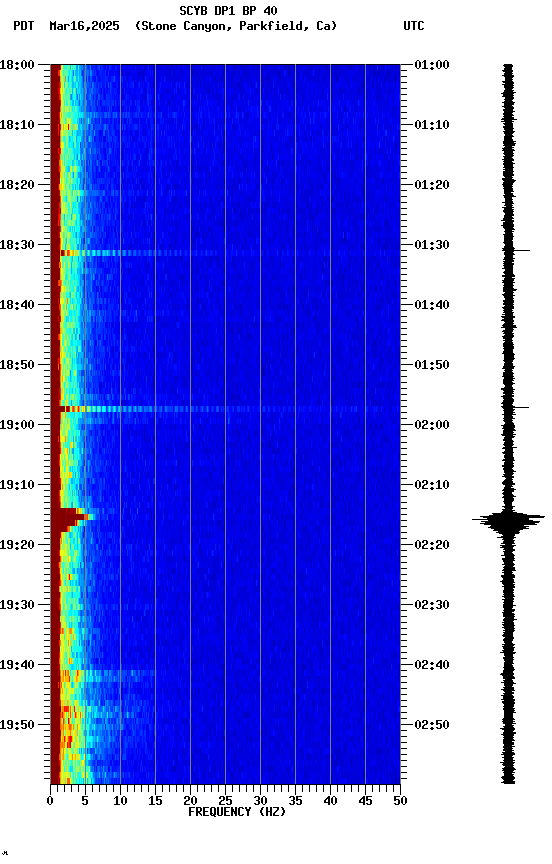Click the location "(Stone Canyon, Parkfield, Ca)"
Image resolution: width=552 pixels, height=864 pixels.
pos(236,26)
